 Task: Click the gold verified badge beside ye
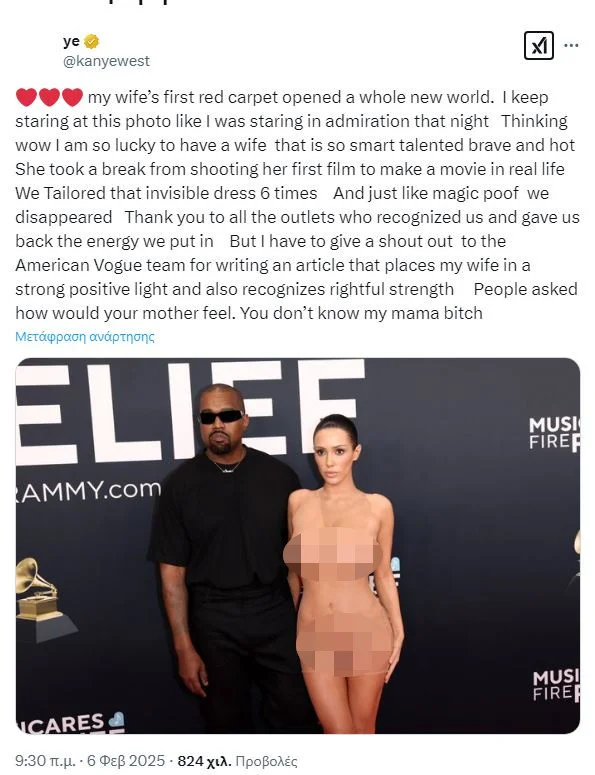[x=91, y=42]
